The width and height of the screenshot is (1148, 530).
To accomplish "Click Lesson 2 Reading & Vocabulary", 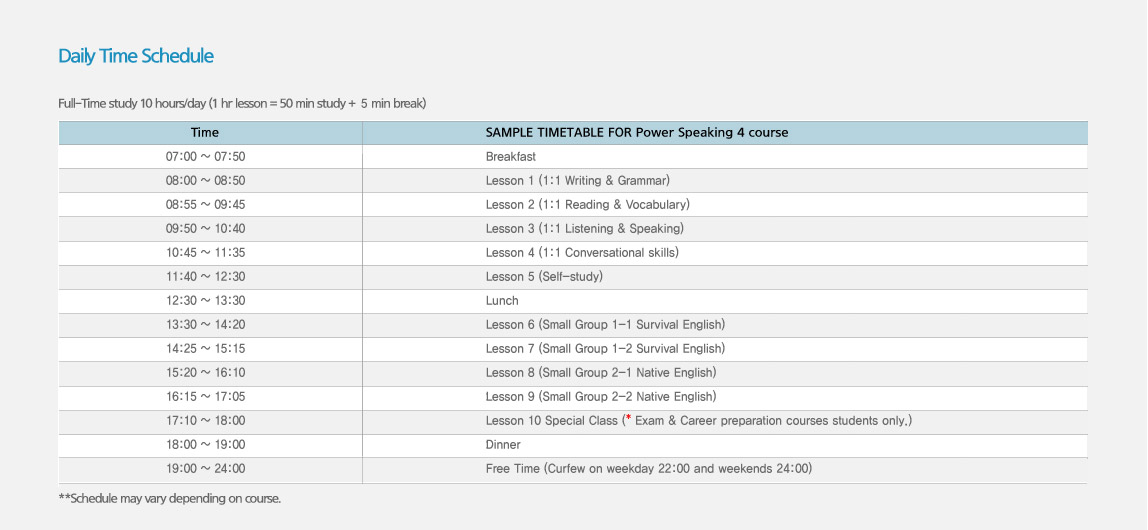I will point(587,205).
